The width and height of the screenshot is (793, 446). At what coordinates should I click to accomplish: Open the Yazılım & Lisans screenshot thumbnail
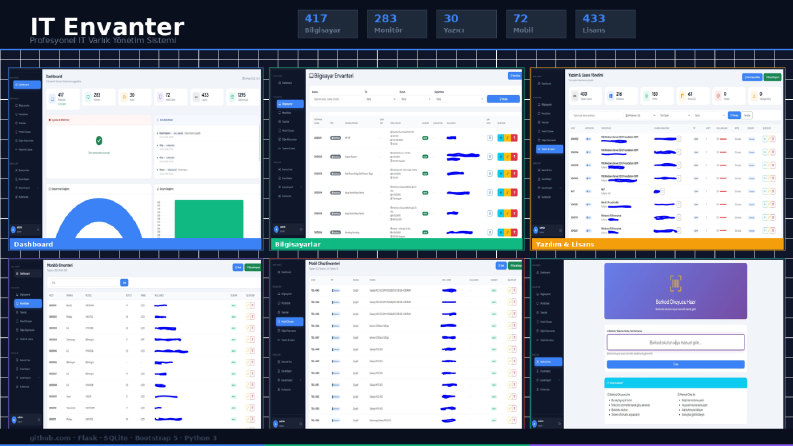[x=657, y=159]
